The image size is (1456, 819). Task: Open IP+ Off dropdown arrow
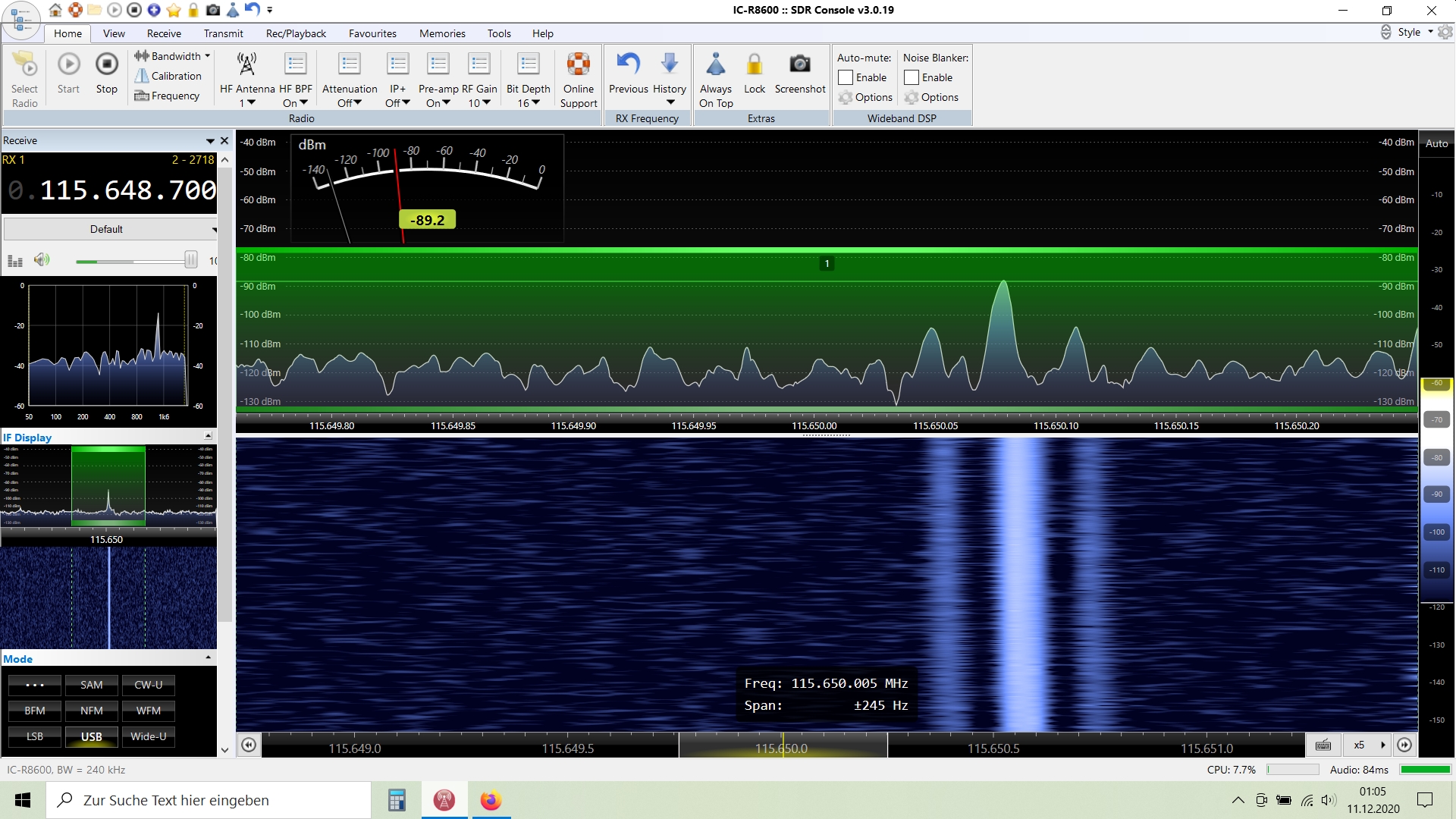(x=405, y=102)
